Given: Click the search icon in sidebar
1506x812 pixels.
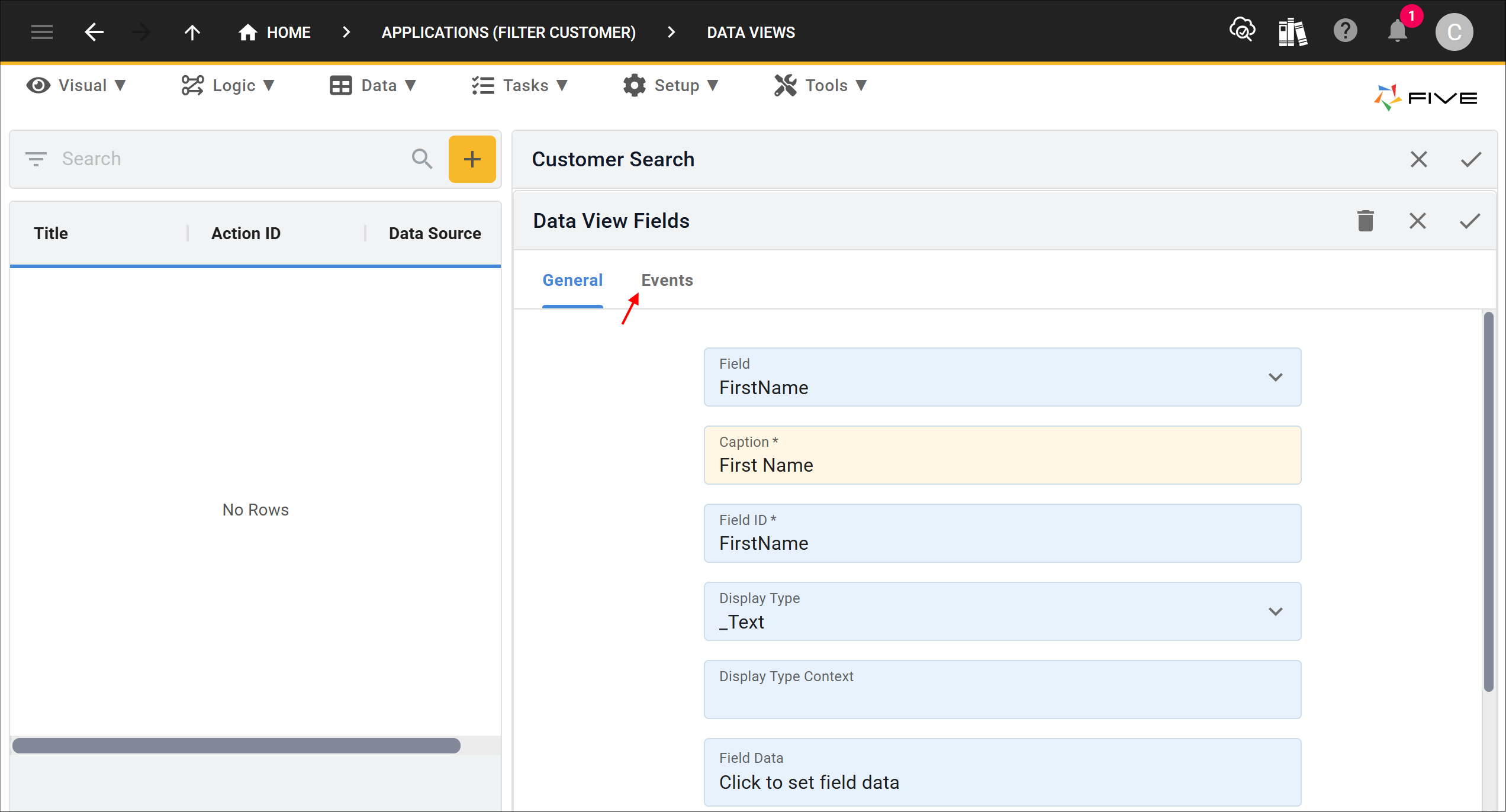Looking at the screenshot, I should point(421,158).
